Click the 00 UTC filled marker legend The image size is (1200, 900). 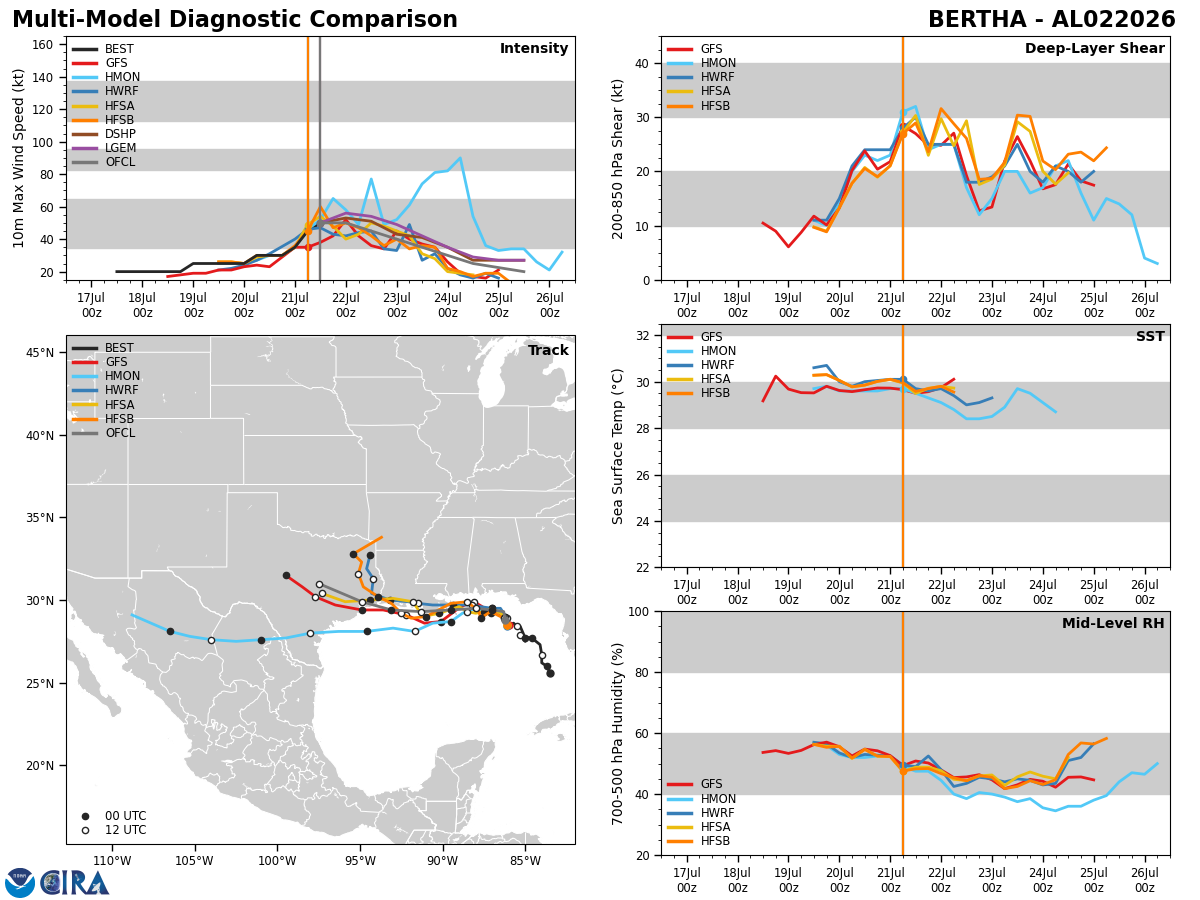click(111, 816)
